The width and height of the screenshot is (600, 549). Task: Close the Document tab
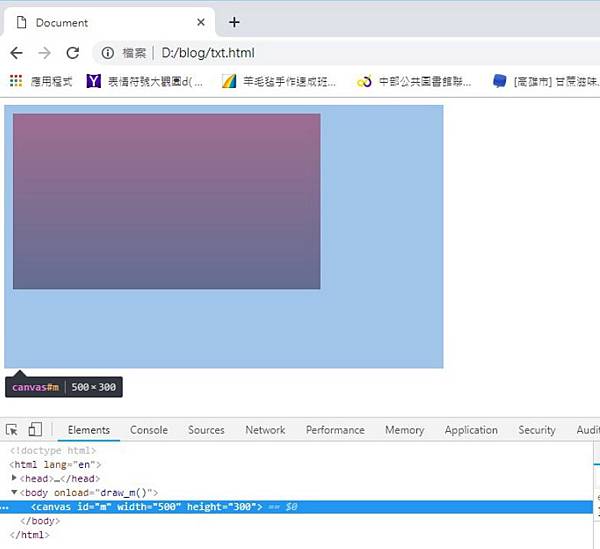201,22
